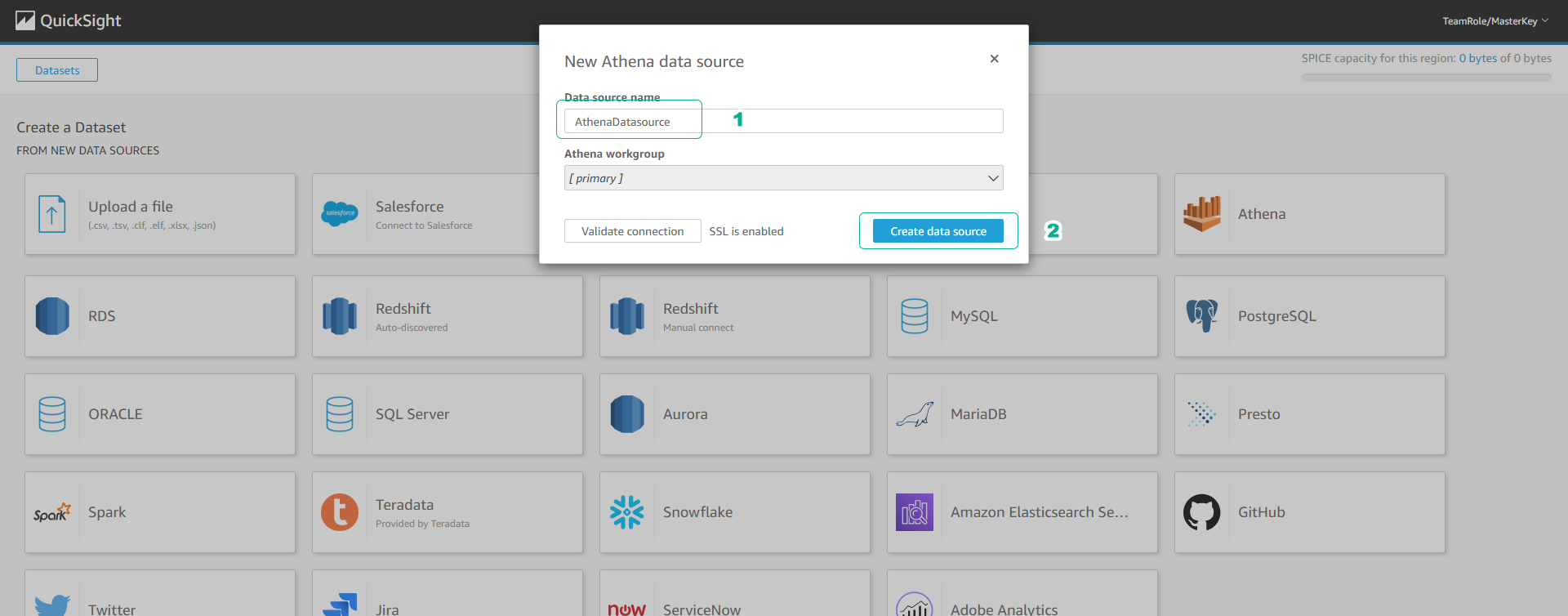The image size is (1568, 616).
Task: Select the Presto dotted icon
Action: tap(1202, 414)
